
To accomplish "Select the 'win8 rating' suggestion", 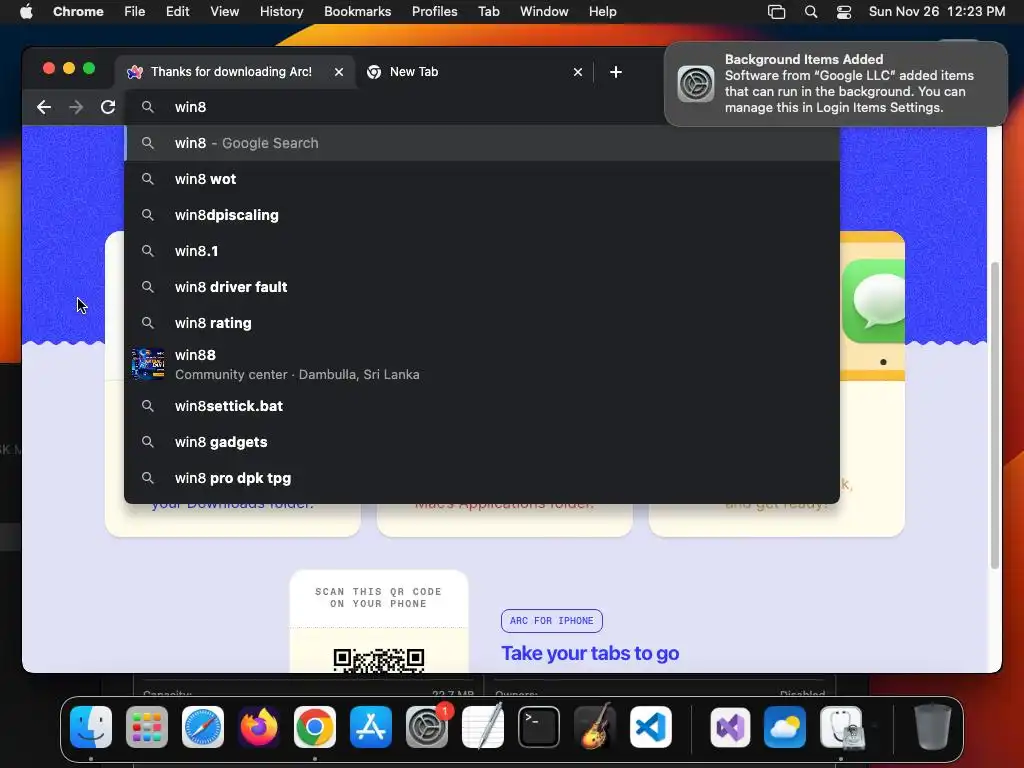I will coord(482,323).
